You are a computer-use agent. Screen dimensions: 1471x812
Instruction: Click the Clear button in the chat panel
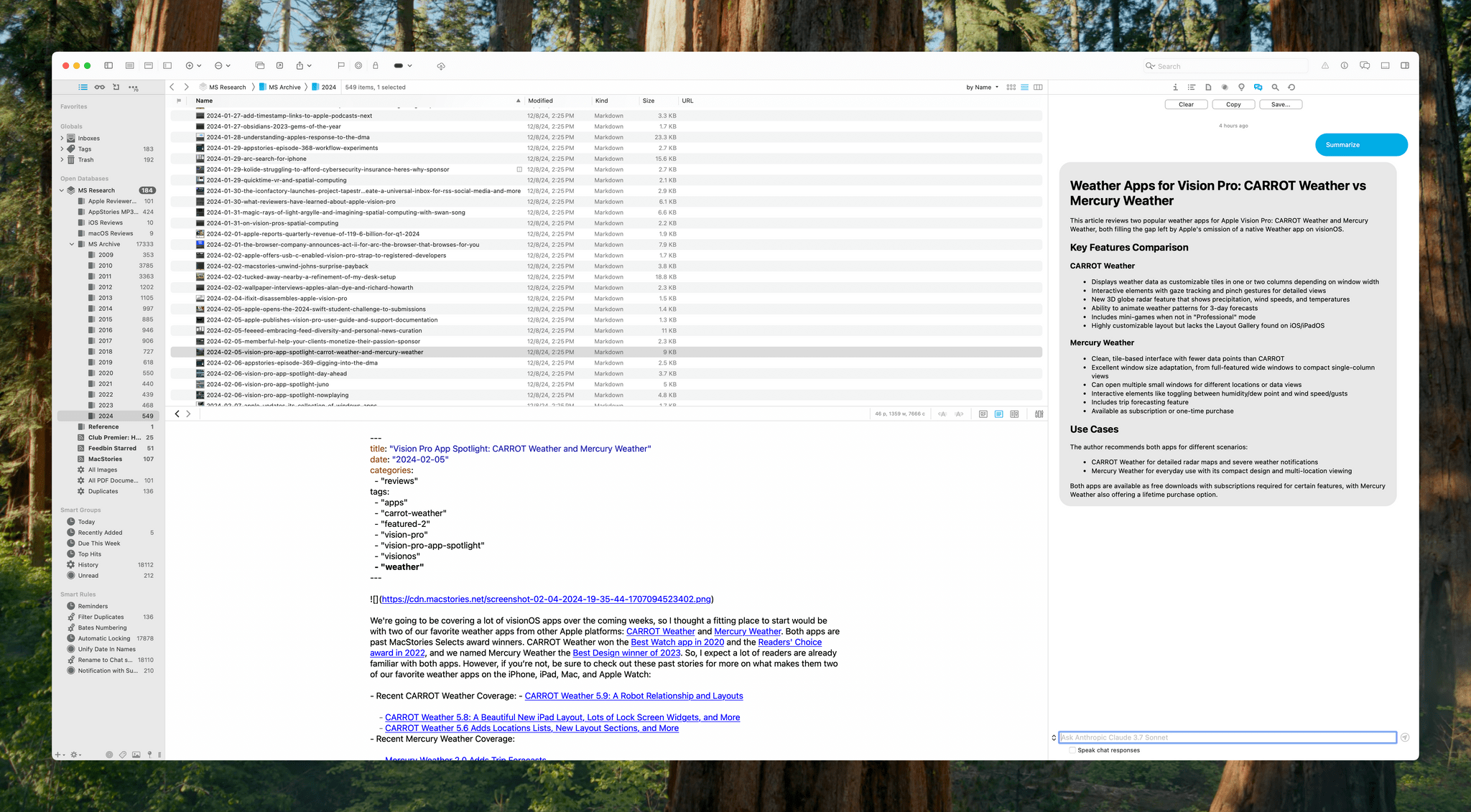1186,104
